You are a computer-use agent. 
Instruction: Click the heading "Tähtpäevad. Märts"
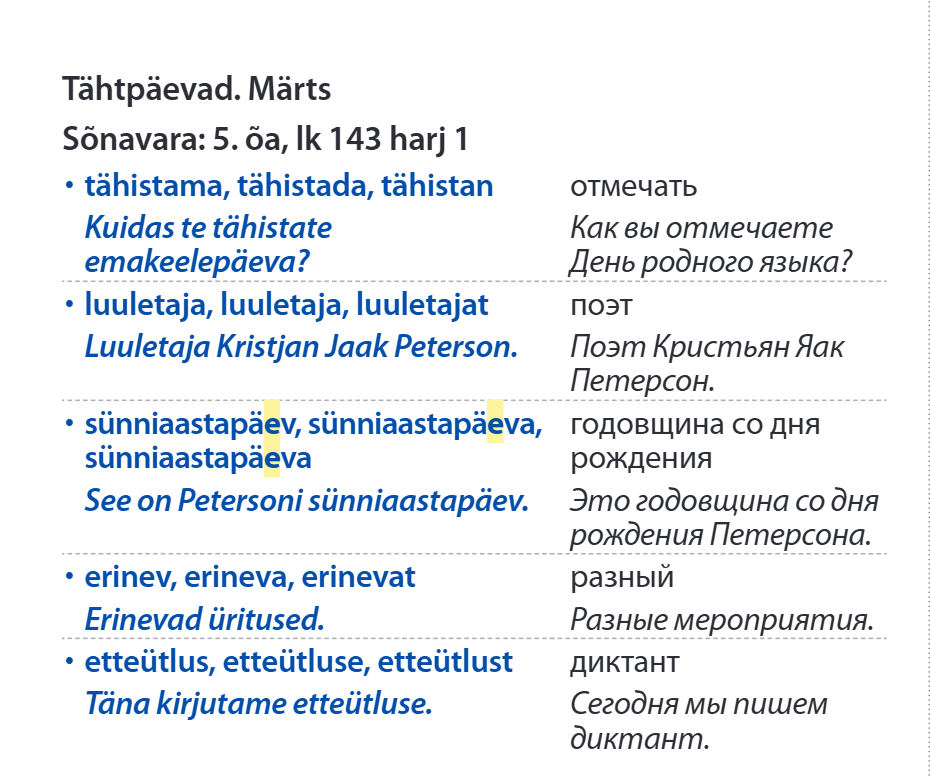[196, 89]
